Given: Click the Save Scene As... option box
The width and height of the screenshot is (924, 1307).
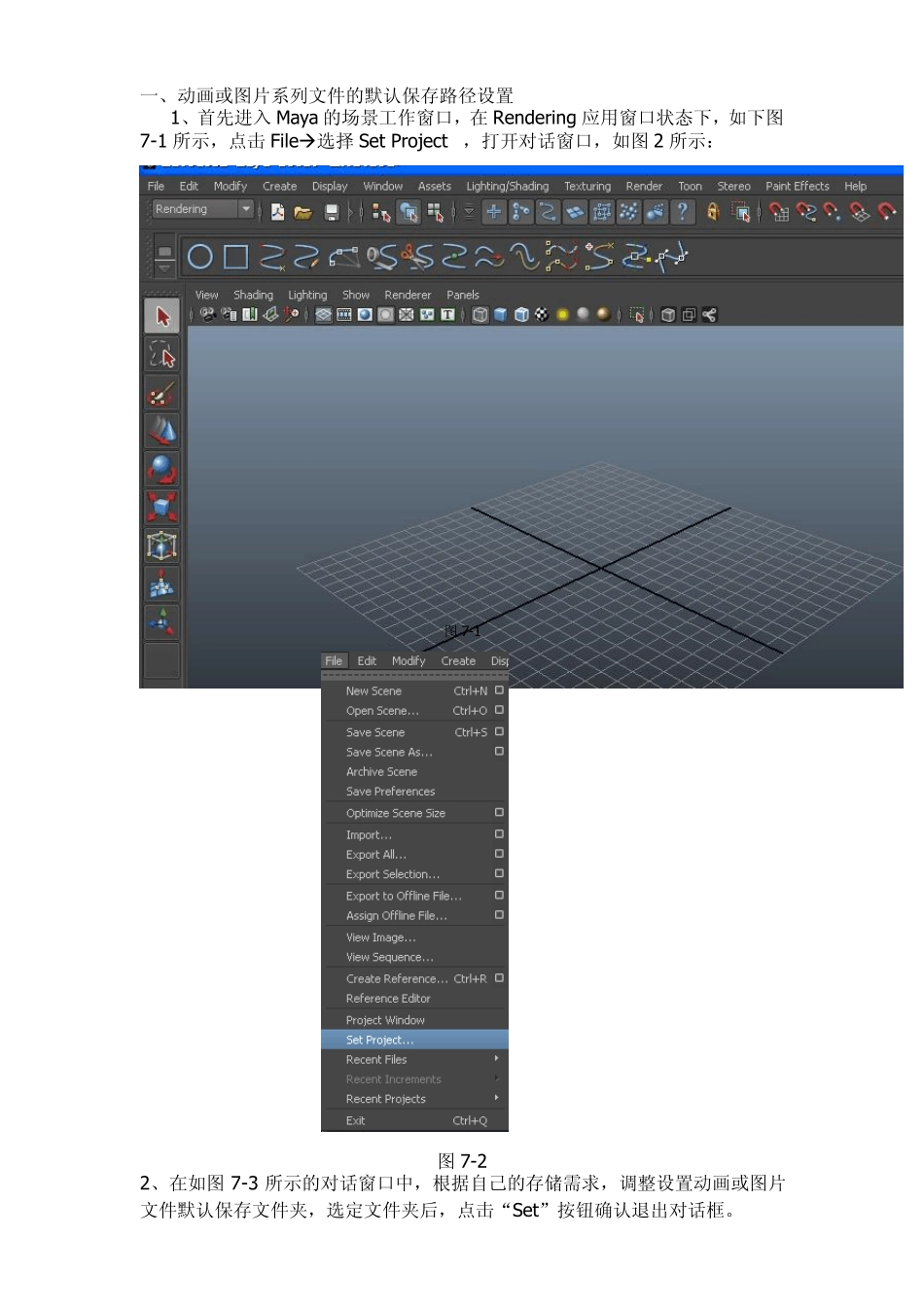Looking at the screenshot, I should pyautogui.click(x=499, y=752).
